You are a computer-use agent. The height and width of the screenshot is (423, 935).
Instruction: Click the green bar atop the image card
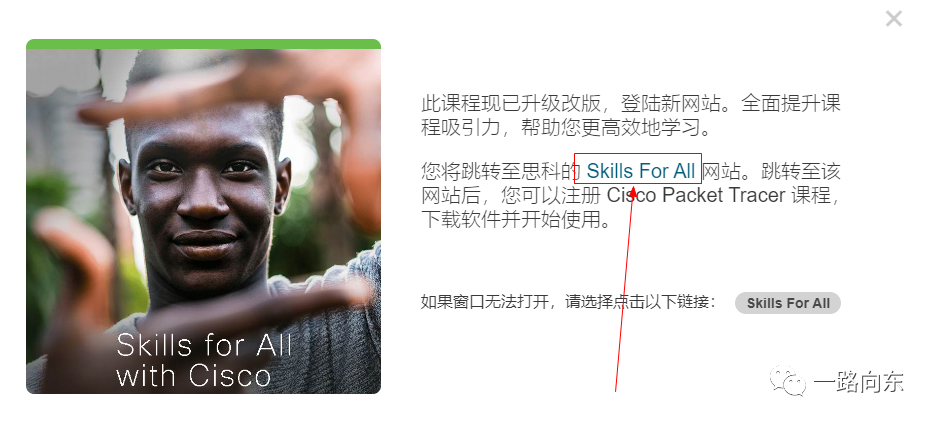pyautogui.click(x=203, y=44)
